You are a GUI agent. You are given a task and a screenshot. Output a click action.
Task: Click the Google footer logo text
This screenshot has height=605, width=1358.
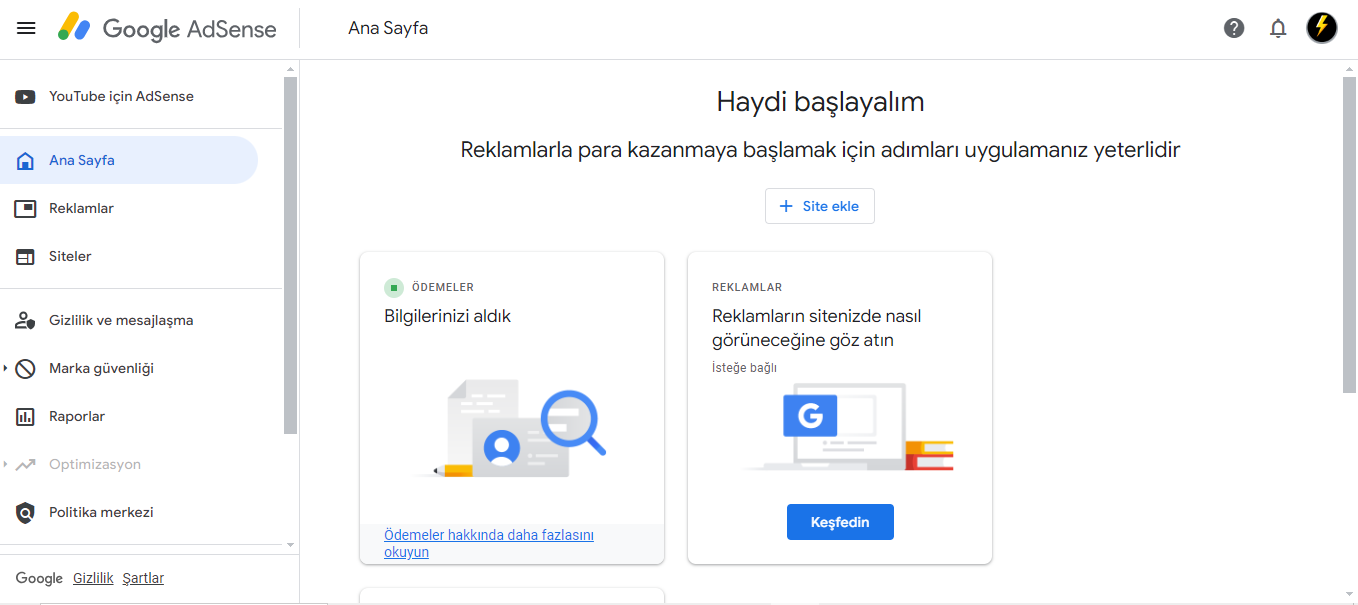pos(39,578)
